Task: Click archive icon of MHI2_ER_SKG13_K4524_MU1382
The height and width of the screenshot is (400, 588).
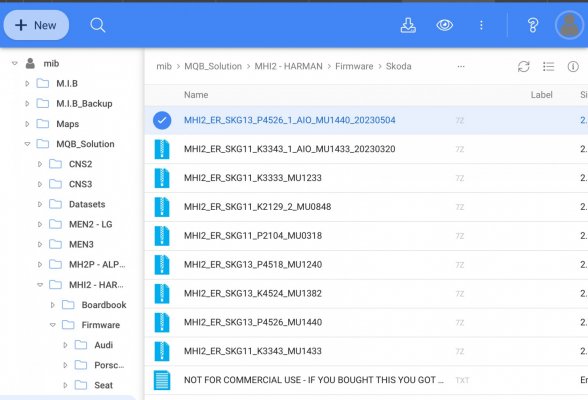Action: [162, 294]
